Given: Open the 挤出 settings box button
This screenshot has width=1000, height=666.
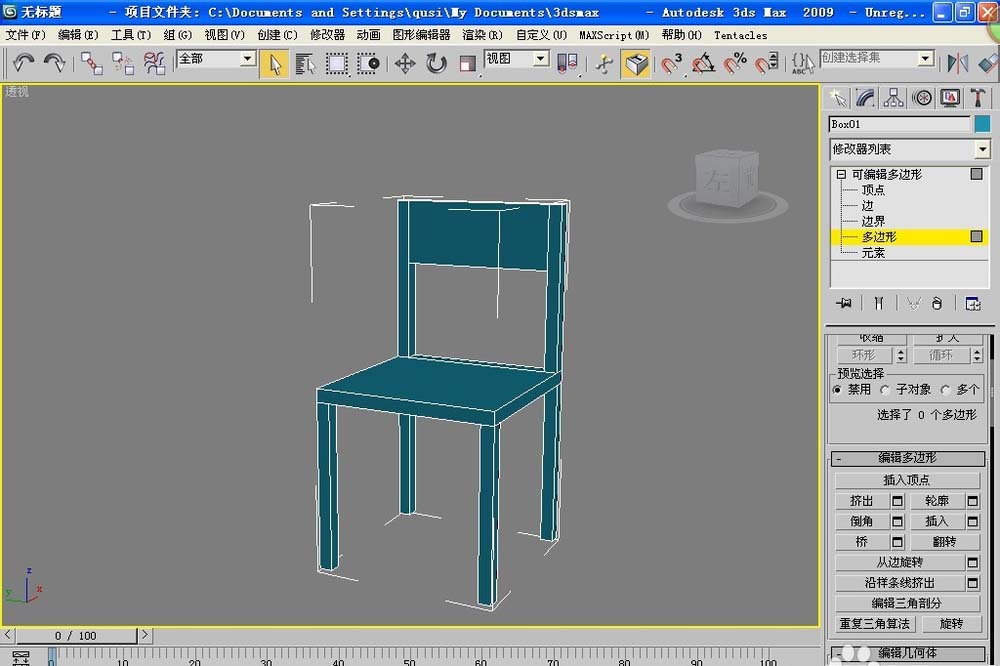Looking at the screenshot, I should [897, 501].
